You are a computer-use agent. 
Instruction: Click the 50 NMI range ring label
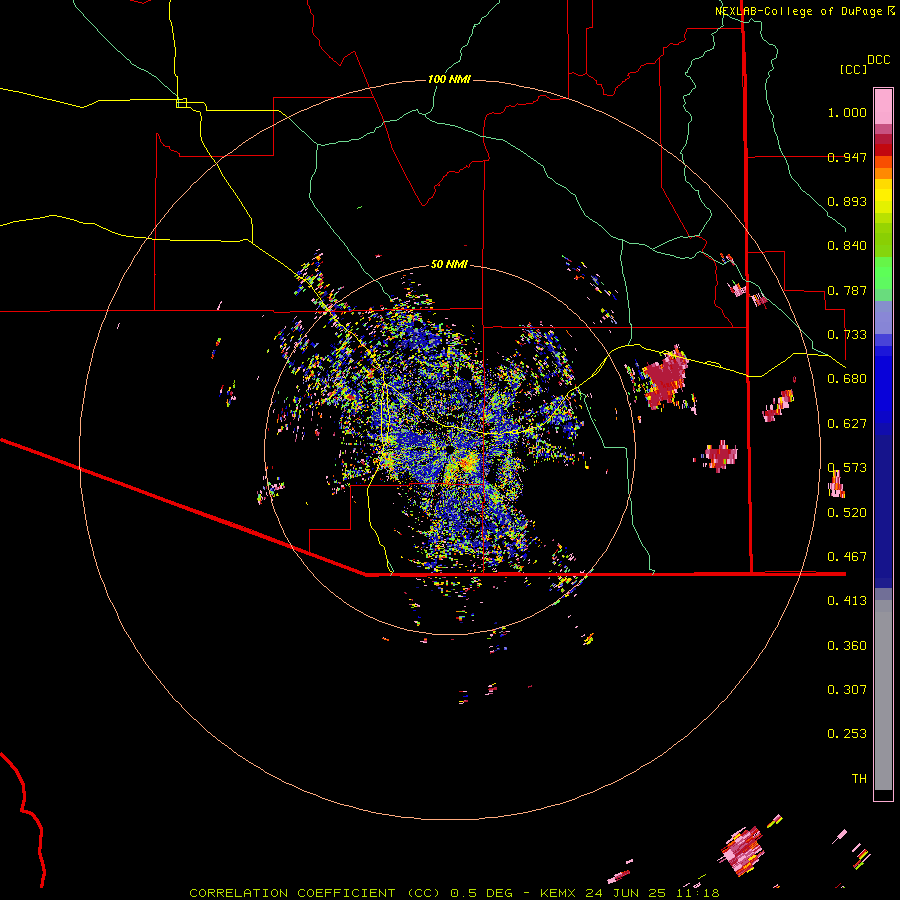[449, 265]
